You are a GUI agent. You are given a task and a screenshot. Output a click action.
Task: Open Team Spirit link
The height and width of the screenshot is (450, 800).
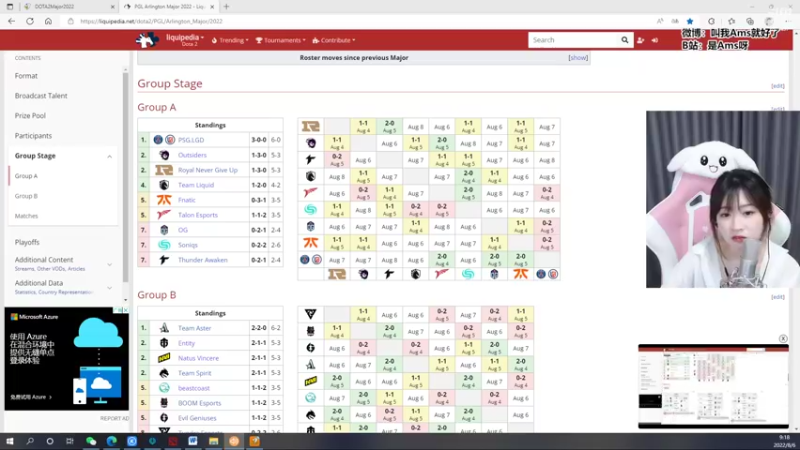pos(194,373)
